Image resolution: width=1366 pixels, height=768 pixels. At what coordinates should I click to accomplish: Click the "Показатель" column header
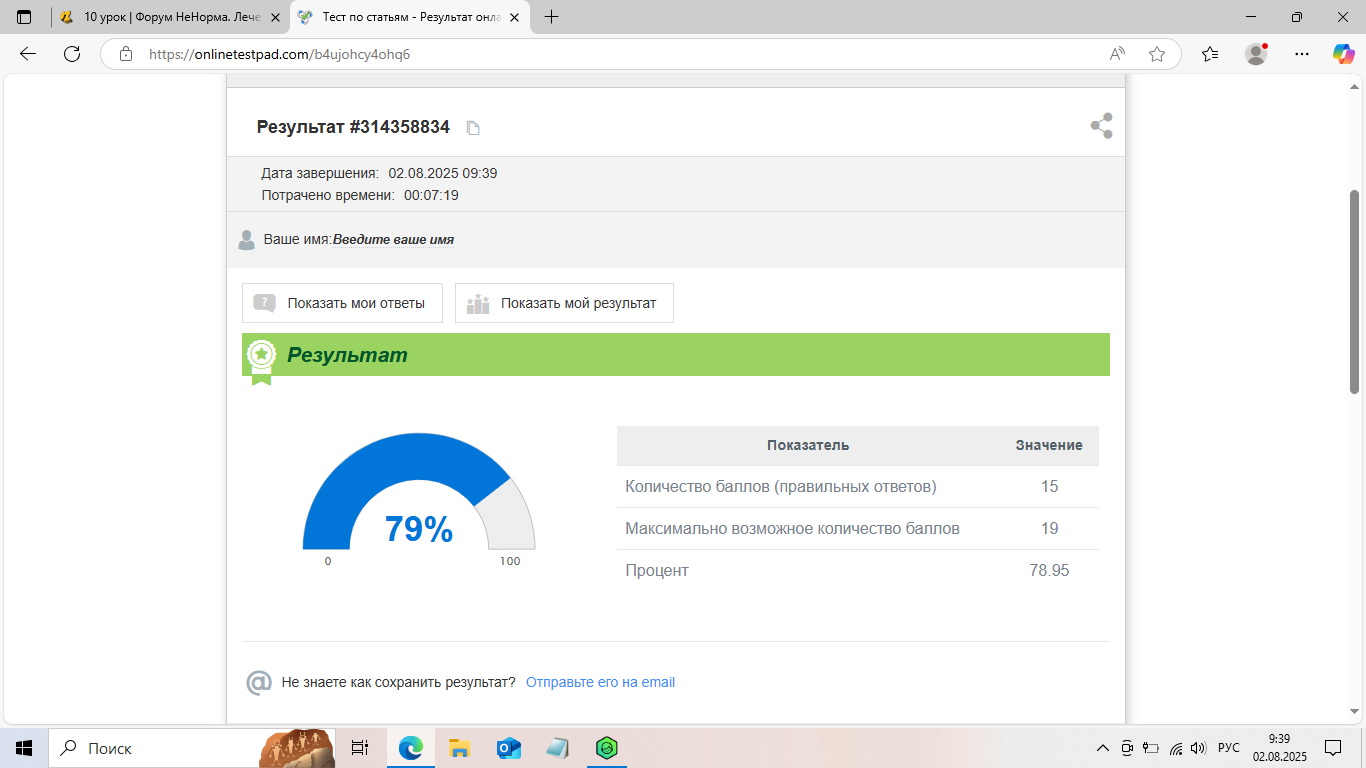click(x=808, y=445)
